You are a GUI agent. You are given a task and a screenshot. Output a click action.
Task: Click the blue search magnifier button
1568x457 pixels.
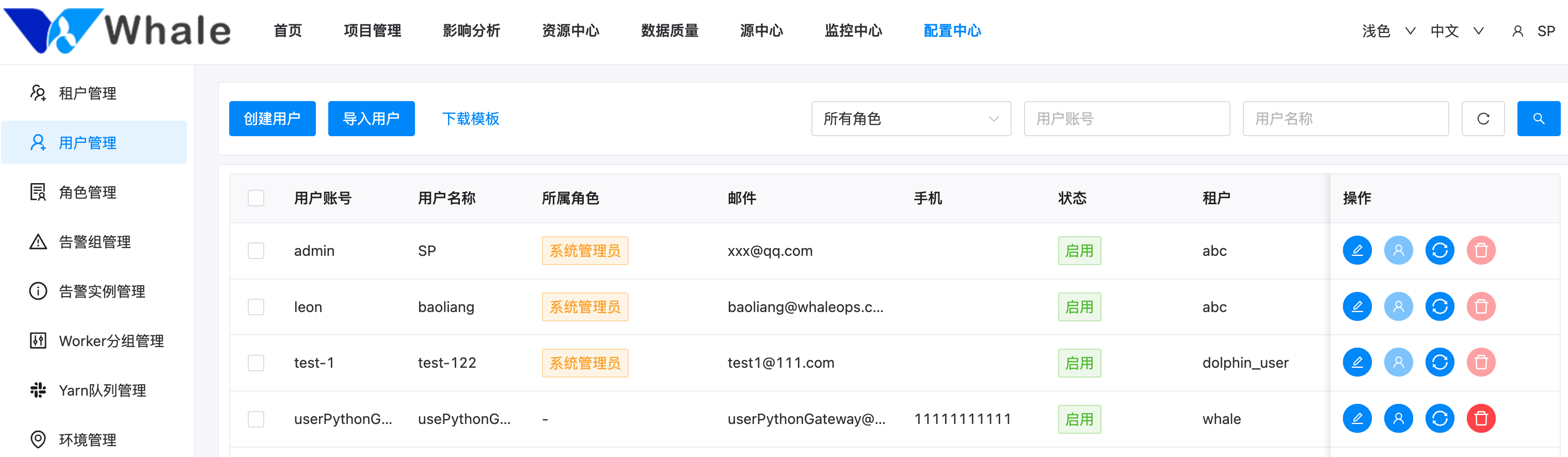[1538, 119]
